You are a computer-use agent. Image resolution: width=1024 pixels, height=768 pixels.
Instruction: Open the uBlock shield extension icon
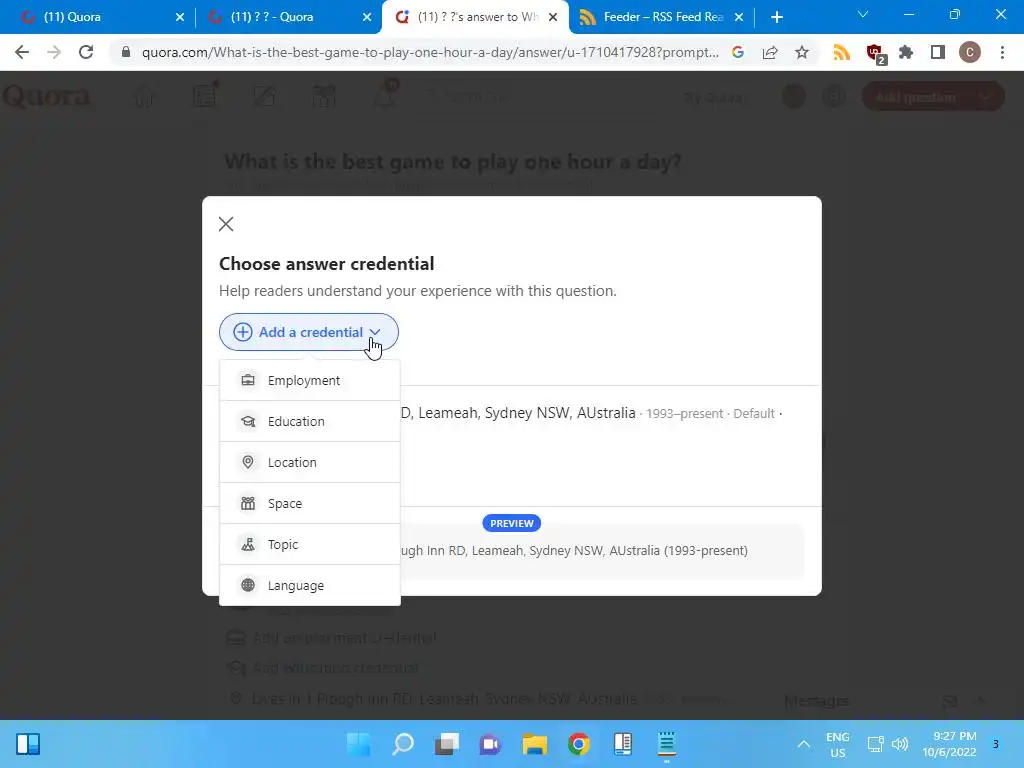coord(874,53)
